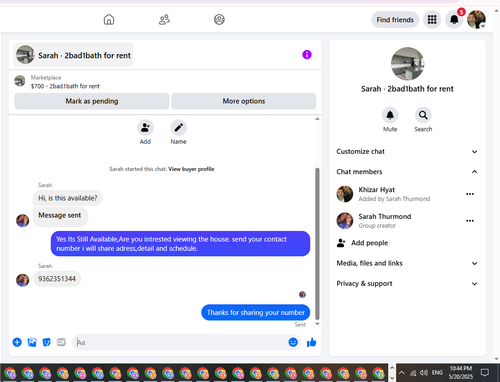Image resolution: width=500 pixels, height=382 pixels.
Task: Open the Windows notification center icon
Action: (x=485, y=372)
